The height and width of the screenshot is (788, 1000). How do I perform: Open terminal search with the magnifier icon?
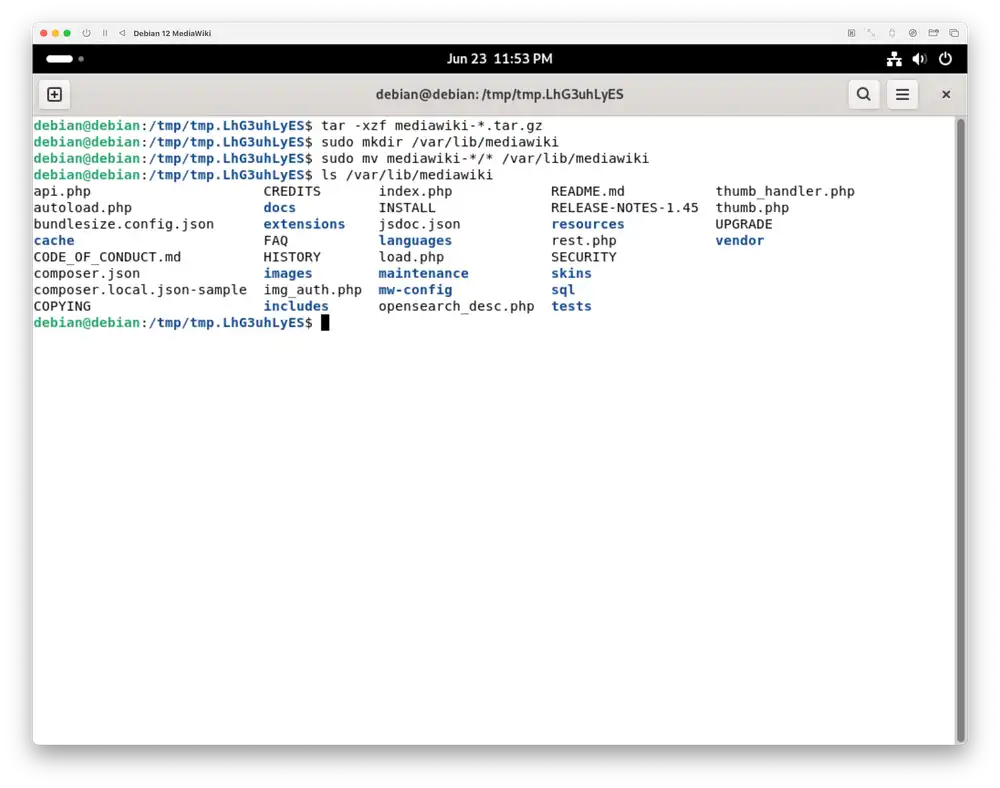coord(864,94)
